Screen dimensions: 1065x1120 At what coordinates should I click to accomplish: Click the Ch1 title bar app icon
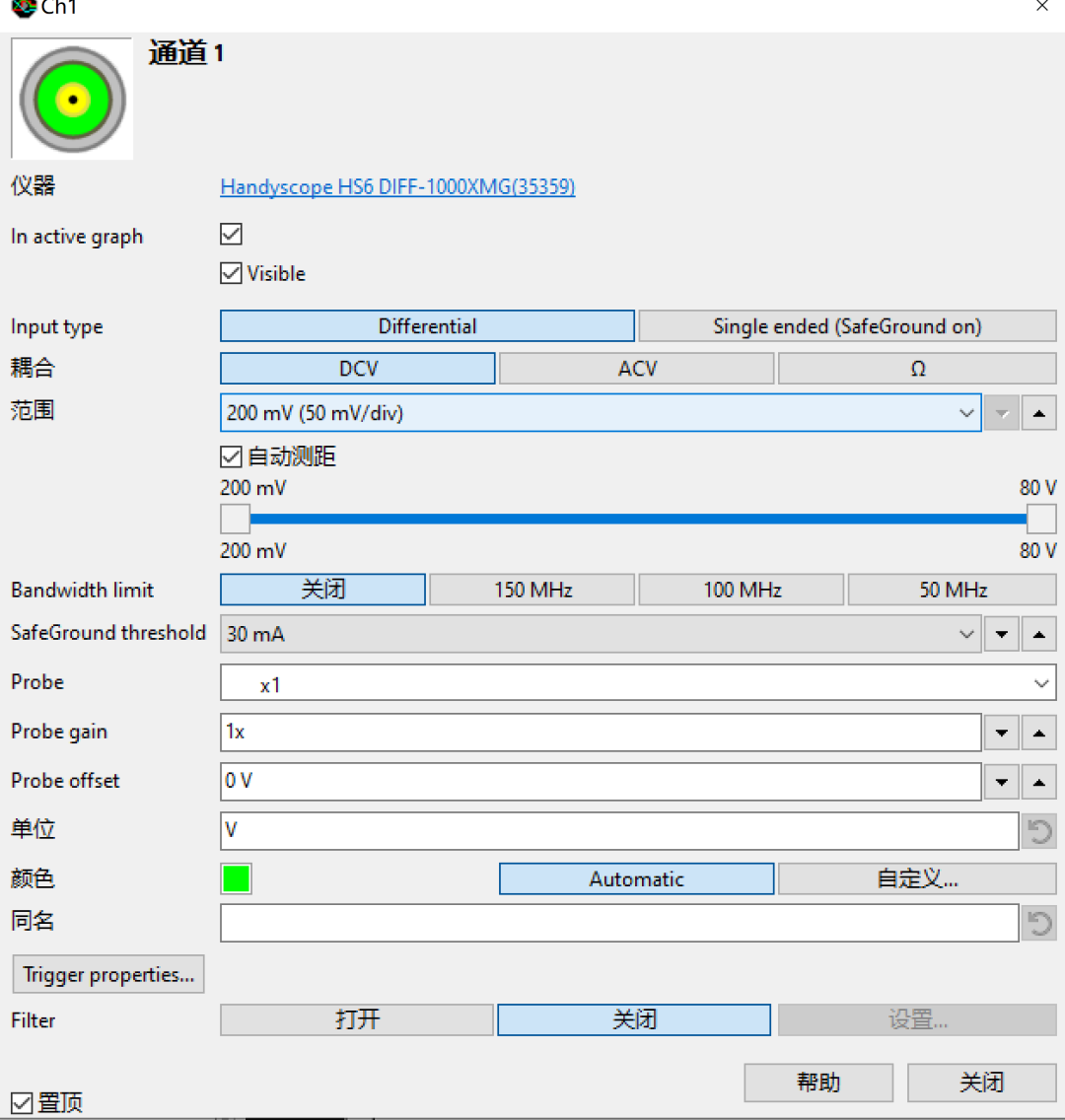[23, 8]
